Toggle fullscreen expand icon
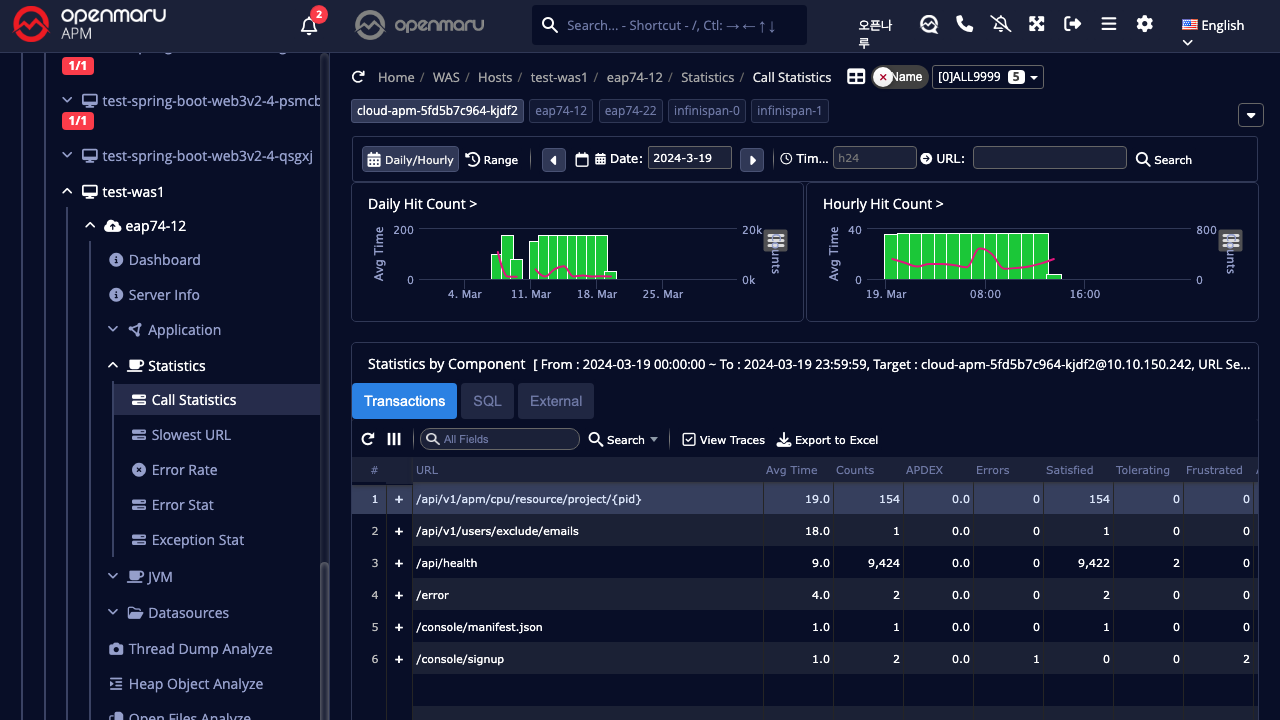The width and height of the screenshot is (1280, 720). click(x=1036, y=24)
